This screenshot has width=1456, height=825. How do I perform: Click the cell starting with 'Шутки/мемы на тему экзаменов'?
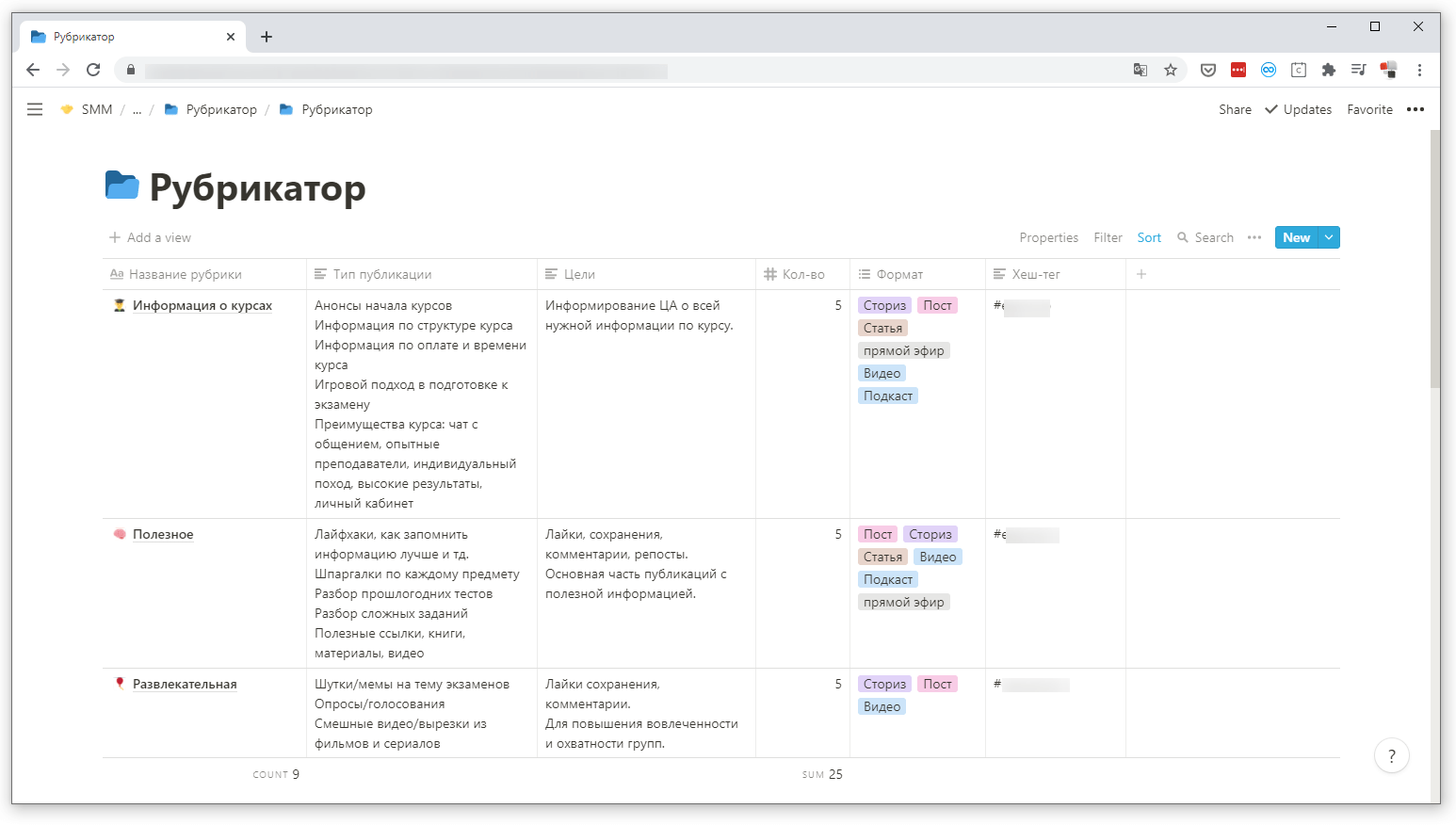point(422,713)
